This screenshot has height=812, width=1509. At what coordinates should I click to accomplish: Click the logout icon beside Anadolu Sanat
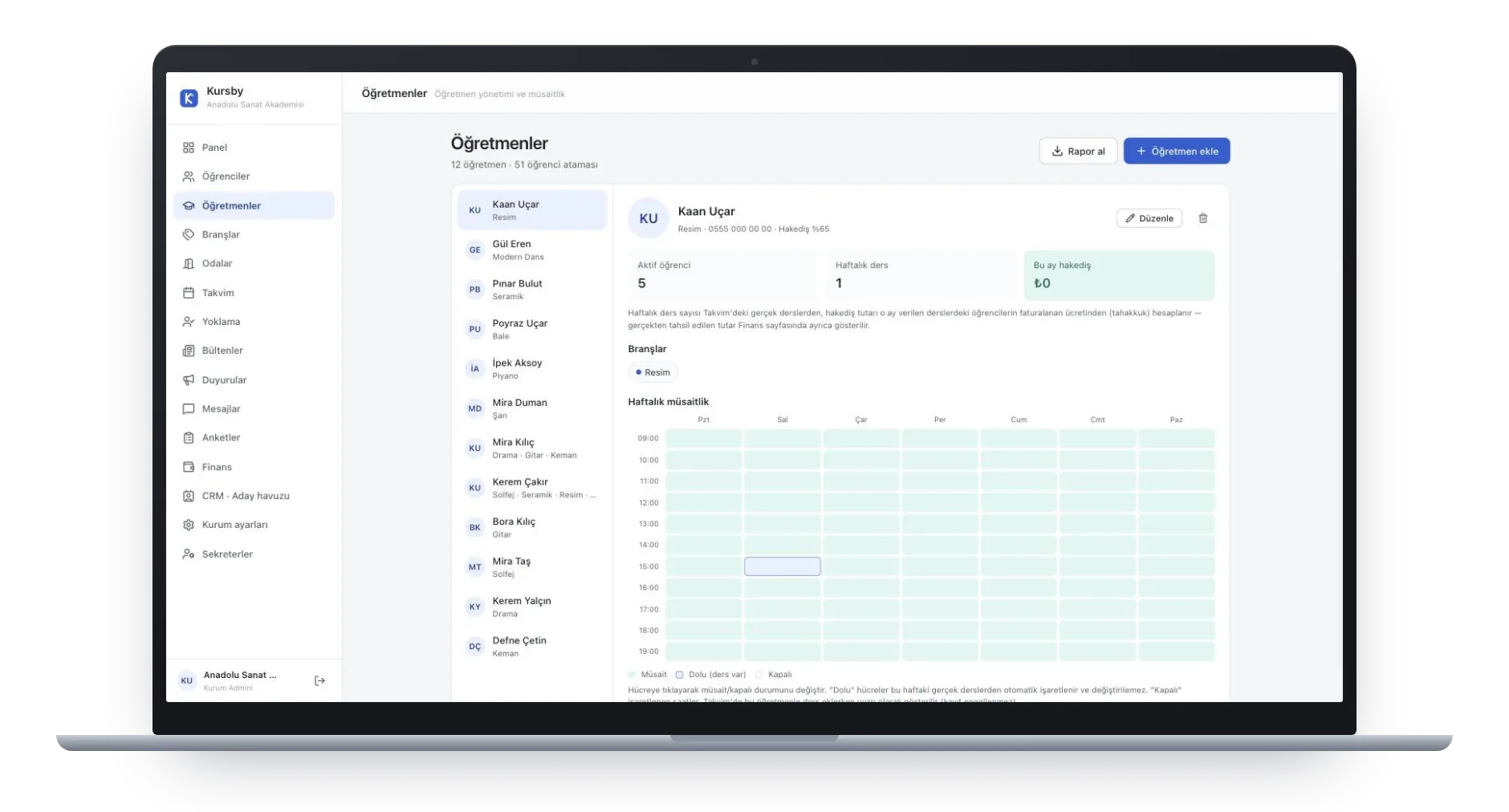[319, 680]
